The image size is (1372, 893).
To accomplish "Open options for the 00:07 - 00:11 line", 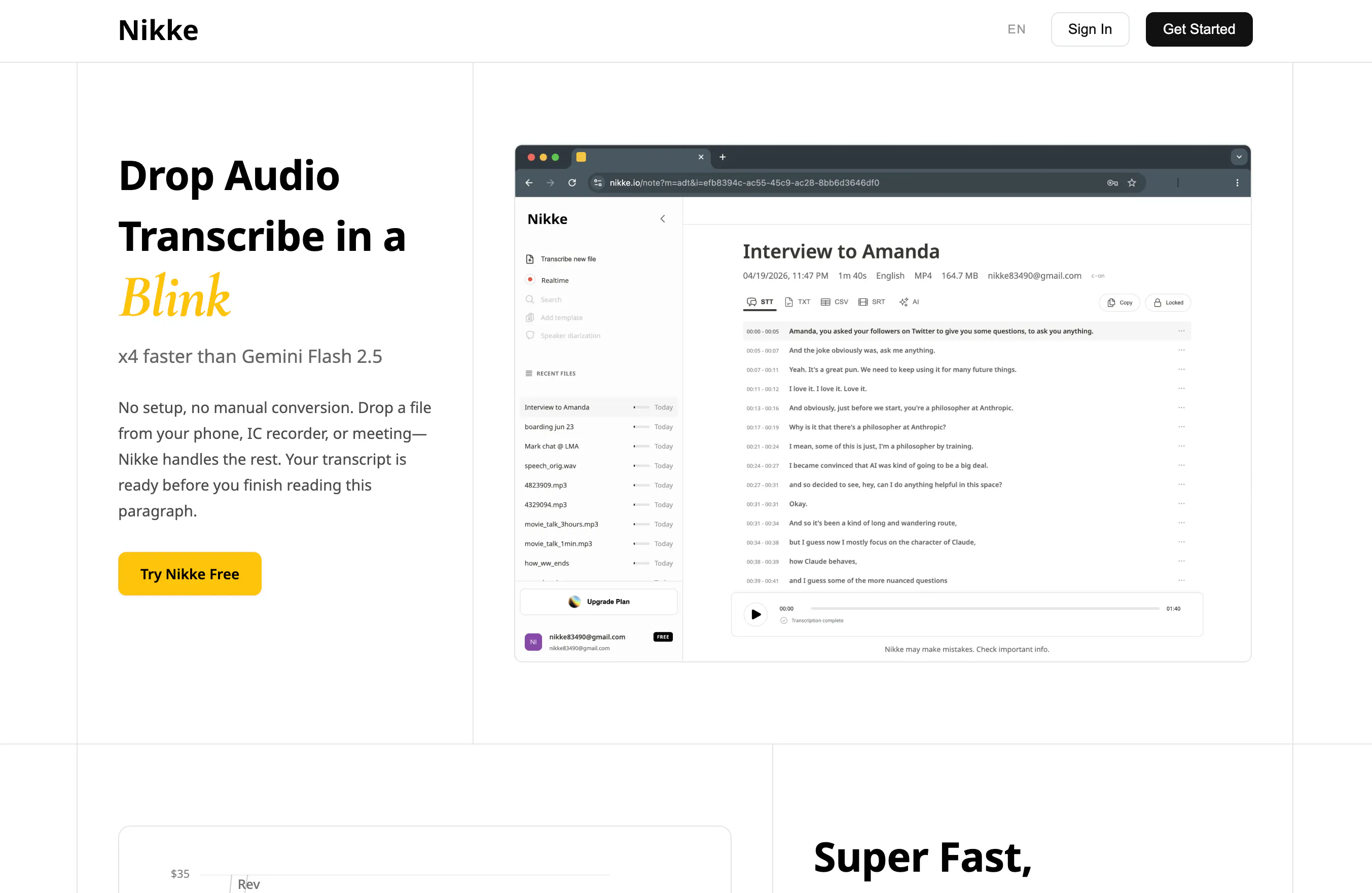I will (1181, 369).
